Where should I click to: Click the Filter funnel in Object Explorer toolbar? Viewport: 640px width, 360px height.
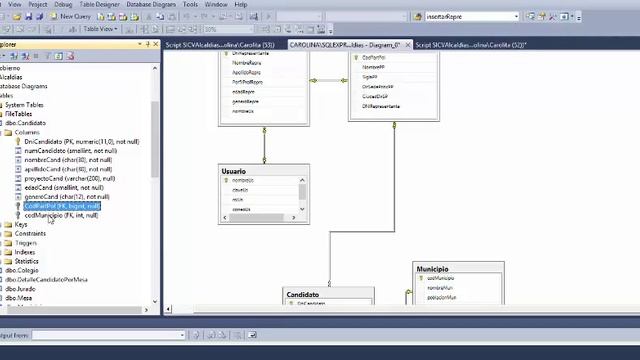(x=47, y=56)
